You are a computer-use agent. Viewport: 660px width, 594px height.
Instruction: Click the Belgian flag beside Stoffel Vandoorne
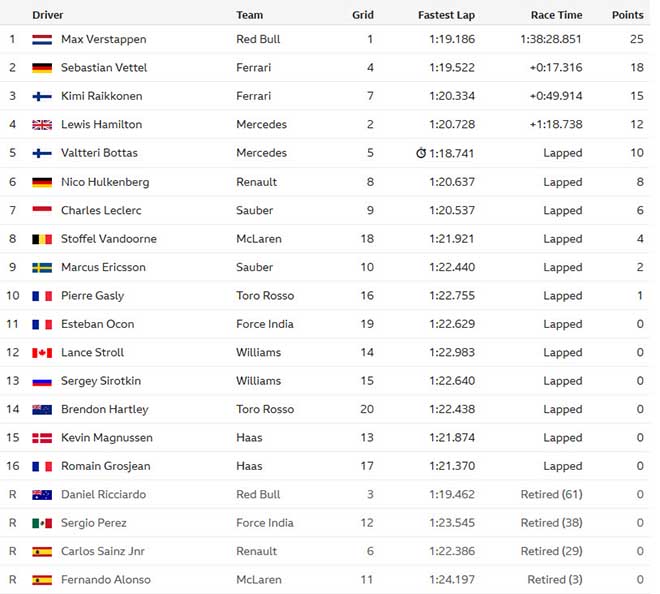pos(42,239)
